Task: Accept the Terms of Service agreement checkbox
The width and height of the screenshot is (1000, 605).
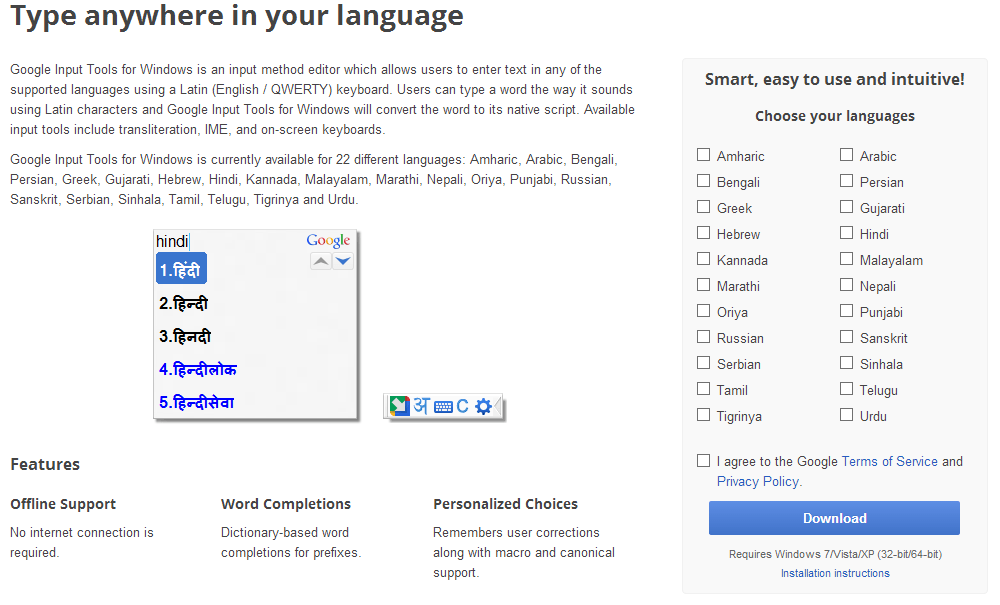Action: point(703,460)
